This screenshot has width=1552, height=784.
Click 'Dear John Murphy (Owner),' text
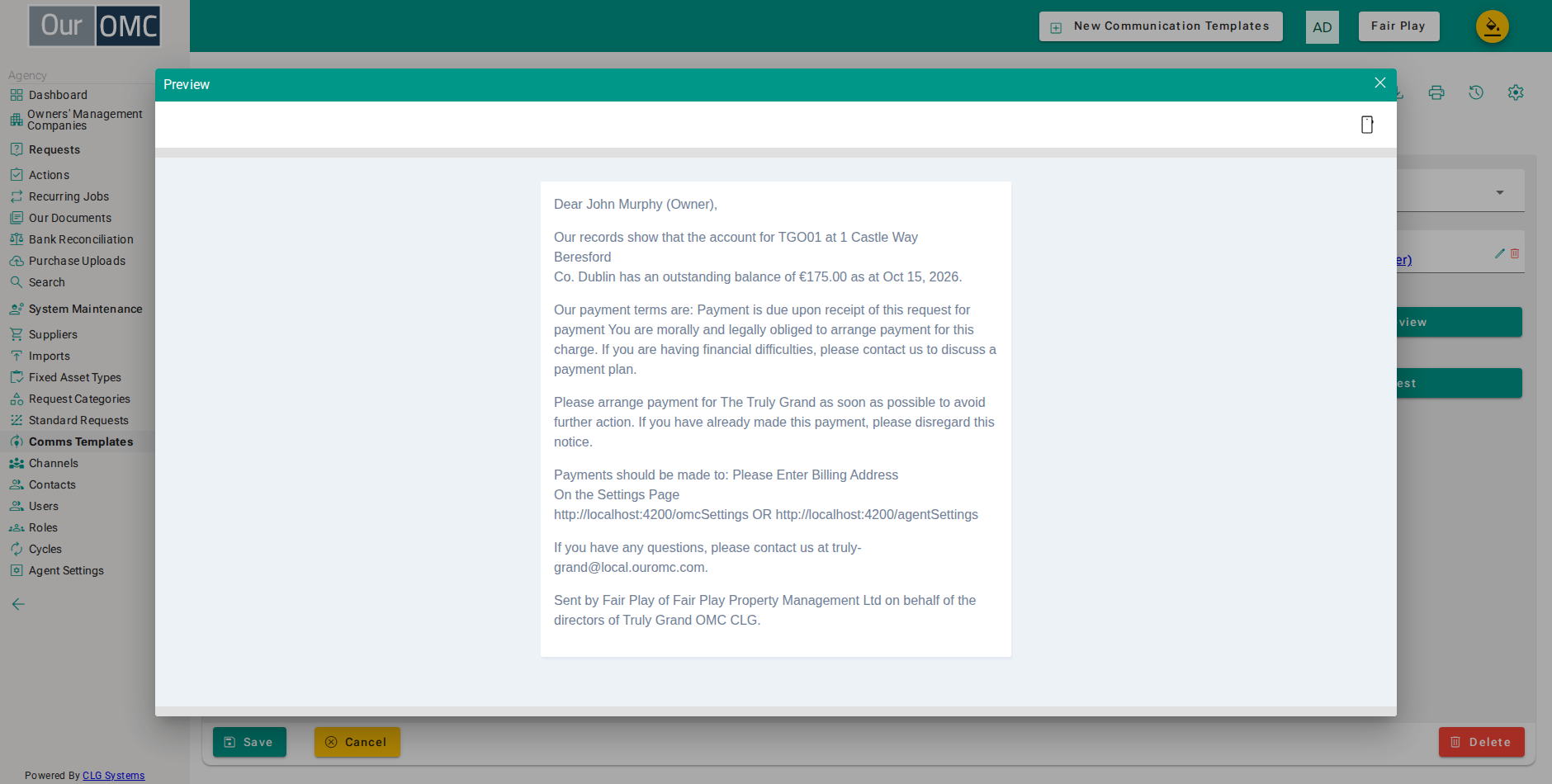[636, 204]
